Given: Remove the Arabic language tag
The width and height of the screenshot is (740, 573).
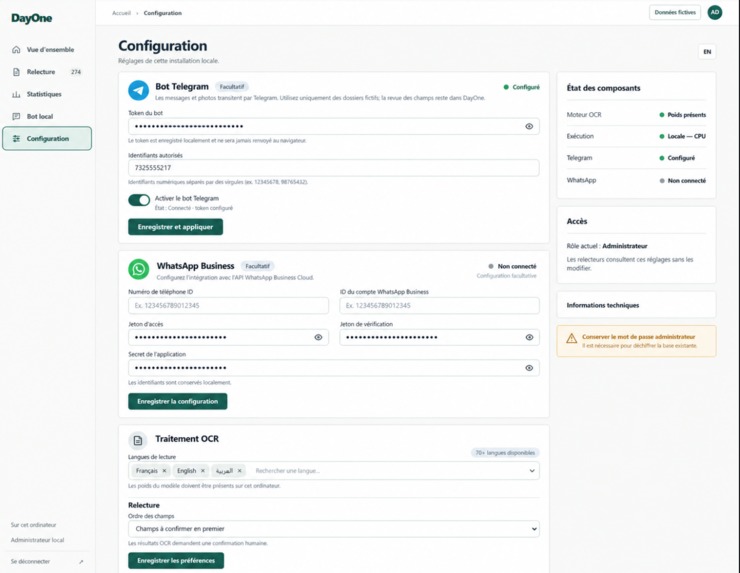Looking at the screenshot, I should (x=240, y=471).
